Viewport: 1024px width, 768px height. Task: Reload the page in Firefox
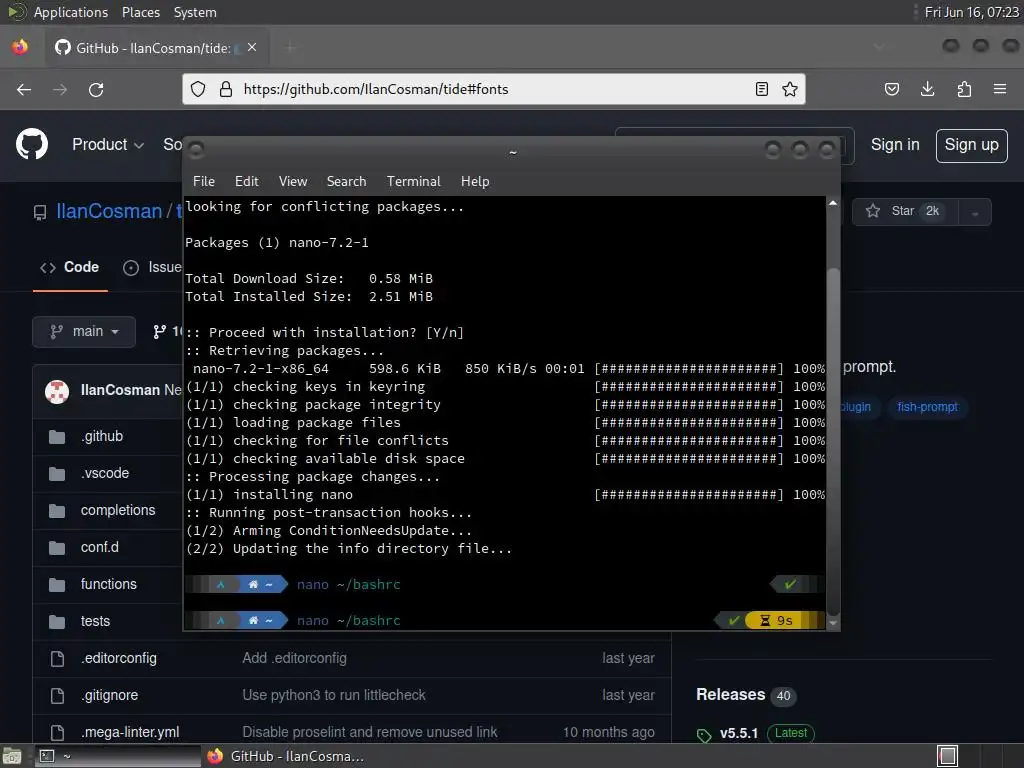pyautogui.click(x=96, y=89)
